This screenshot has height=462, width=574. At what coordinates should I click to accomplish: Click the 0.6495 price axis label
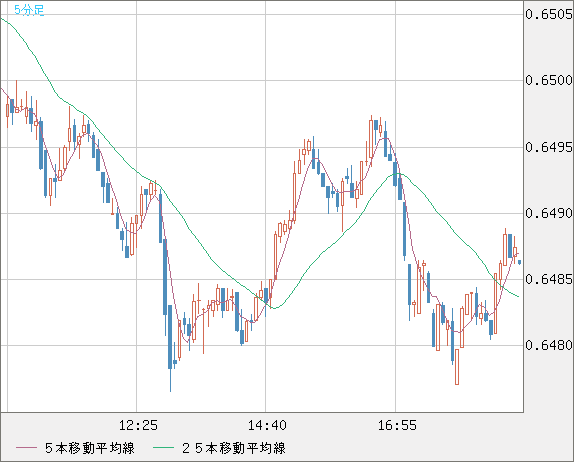[x=548, y=147]
